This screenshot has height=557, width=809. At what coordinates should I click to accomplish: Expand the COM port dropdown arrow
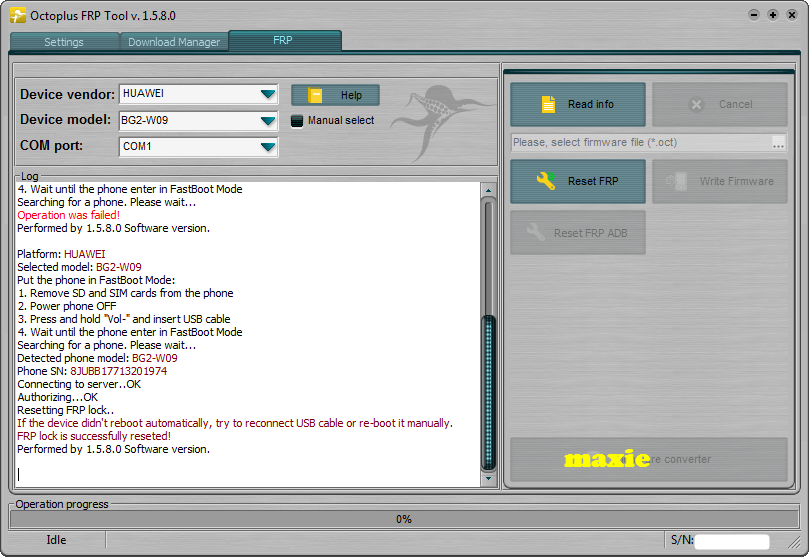[x=268, y=147]
